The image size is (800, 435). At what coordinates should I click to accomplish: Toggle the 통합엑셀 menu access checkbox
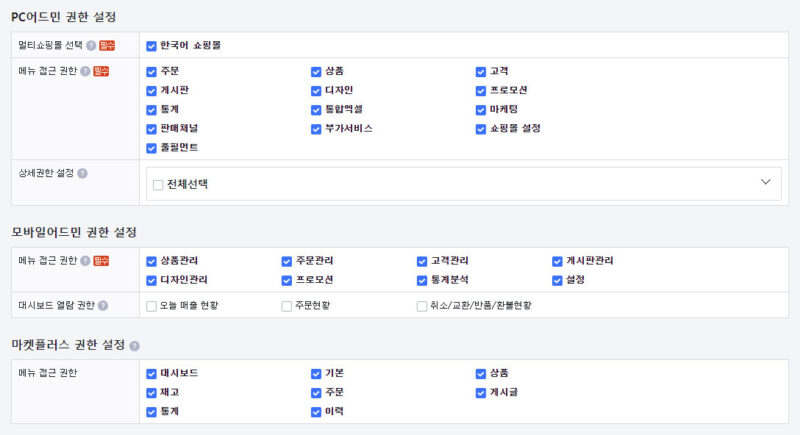point(316,109)
